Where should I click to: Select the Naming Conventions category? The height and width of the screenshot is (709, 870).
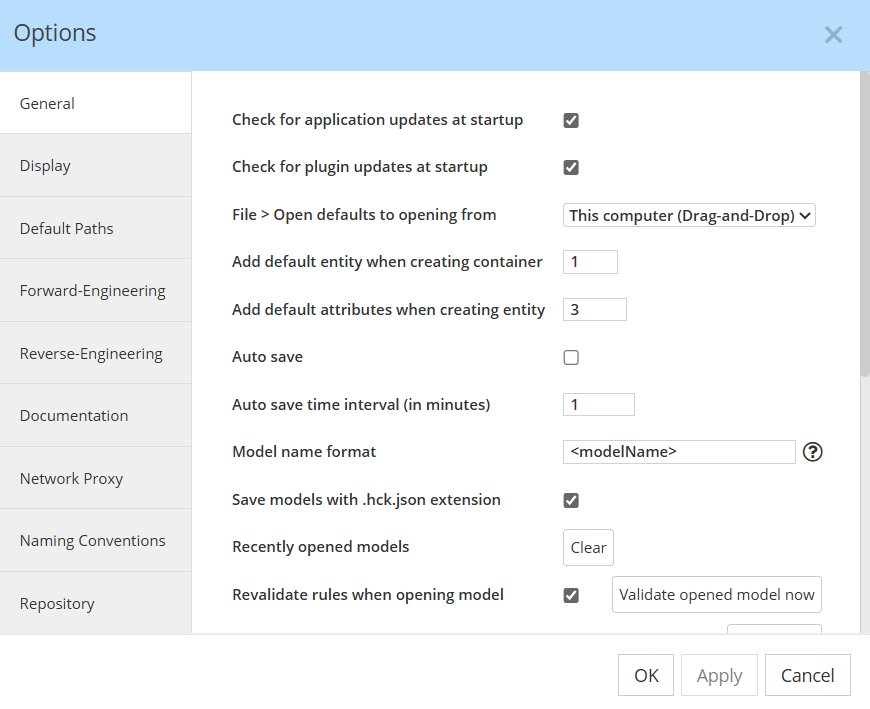coord(91,540)
